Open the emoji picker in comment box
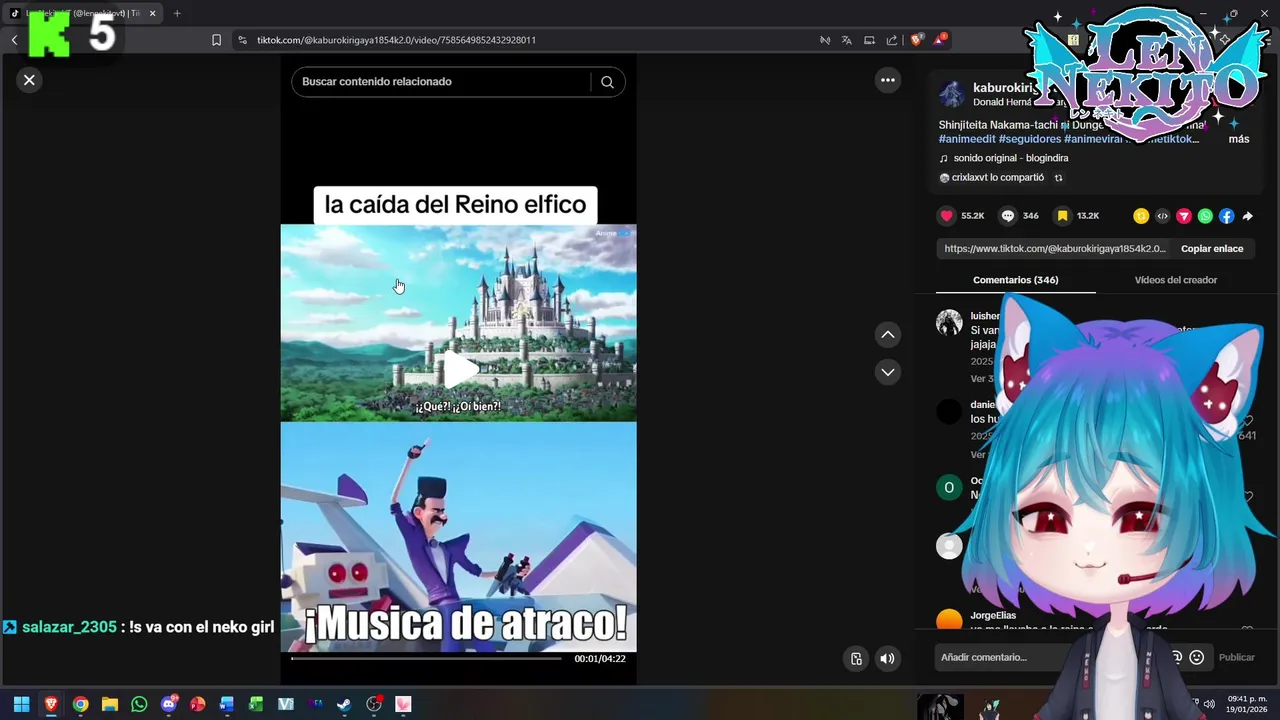Image resolution: width=1280 pixels, height=720 pixels. pyautogui.click(x=1196, y=657)
